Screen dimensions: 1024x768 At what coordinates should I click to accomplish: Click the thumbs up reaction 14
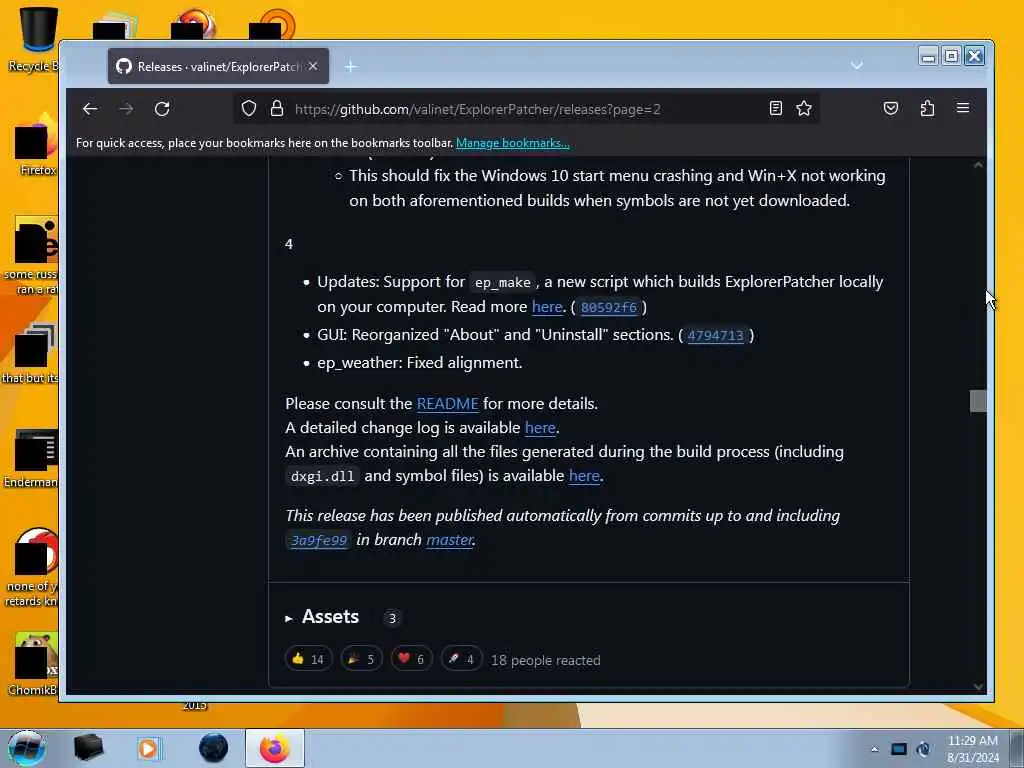[x=308, y=659]
